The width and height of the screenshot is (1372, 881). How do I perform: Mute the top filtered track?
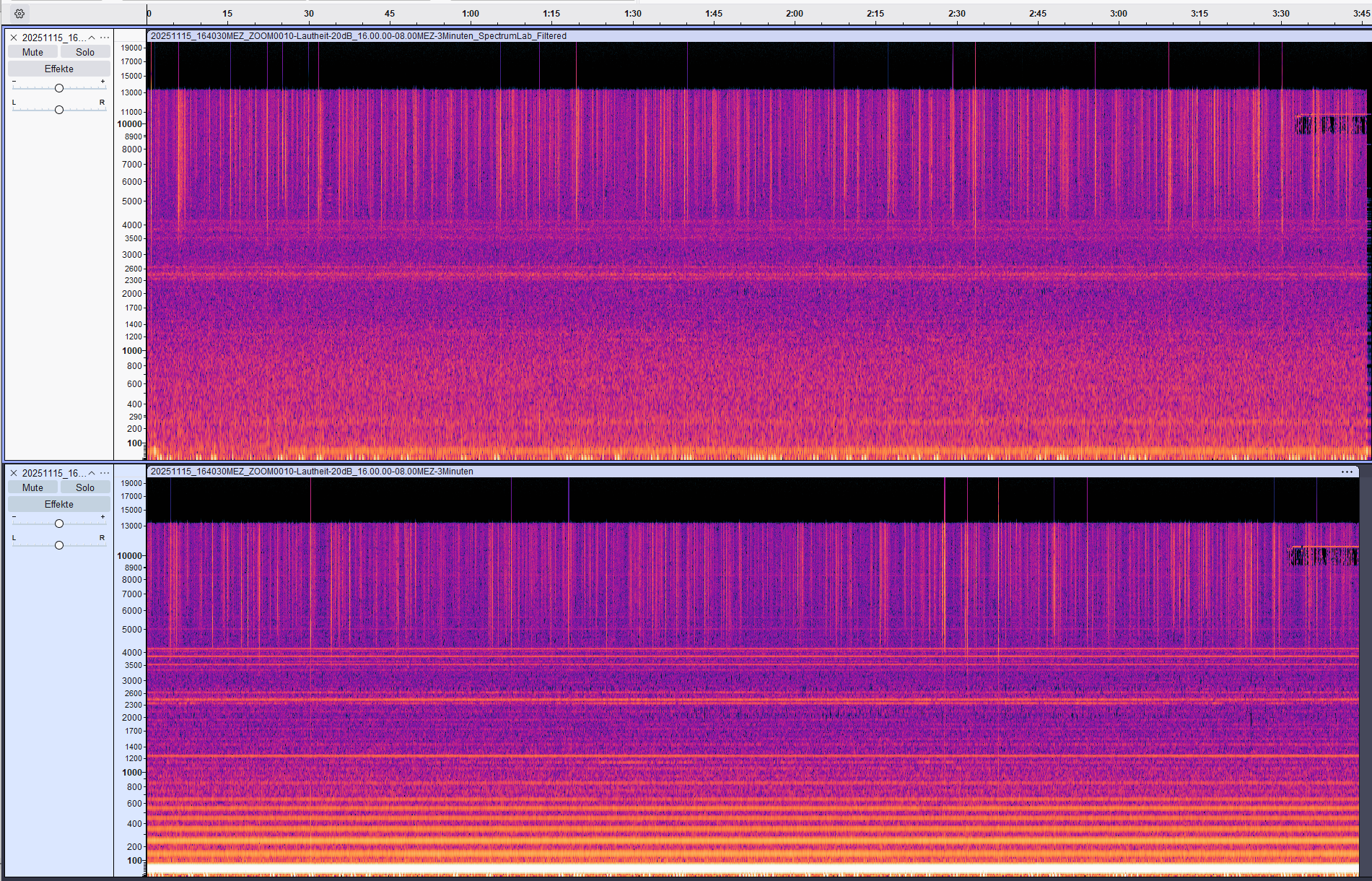tap(32, 52)
